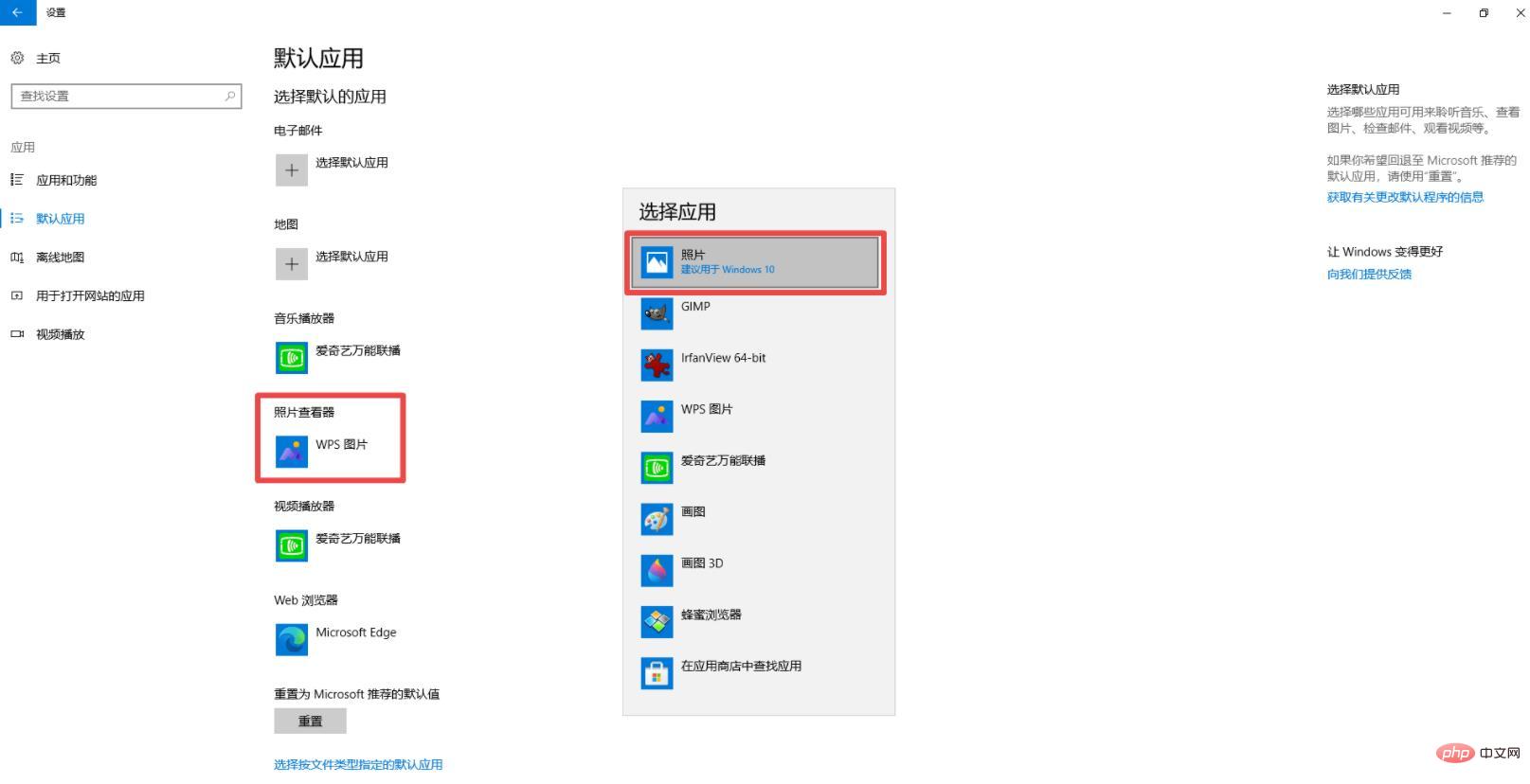Select the 爱奇艺万能联播 icon in the chooser

click(x=657, y=468)
